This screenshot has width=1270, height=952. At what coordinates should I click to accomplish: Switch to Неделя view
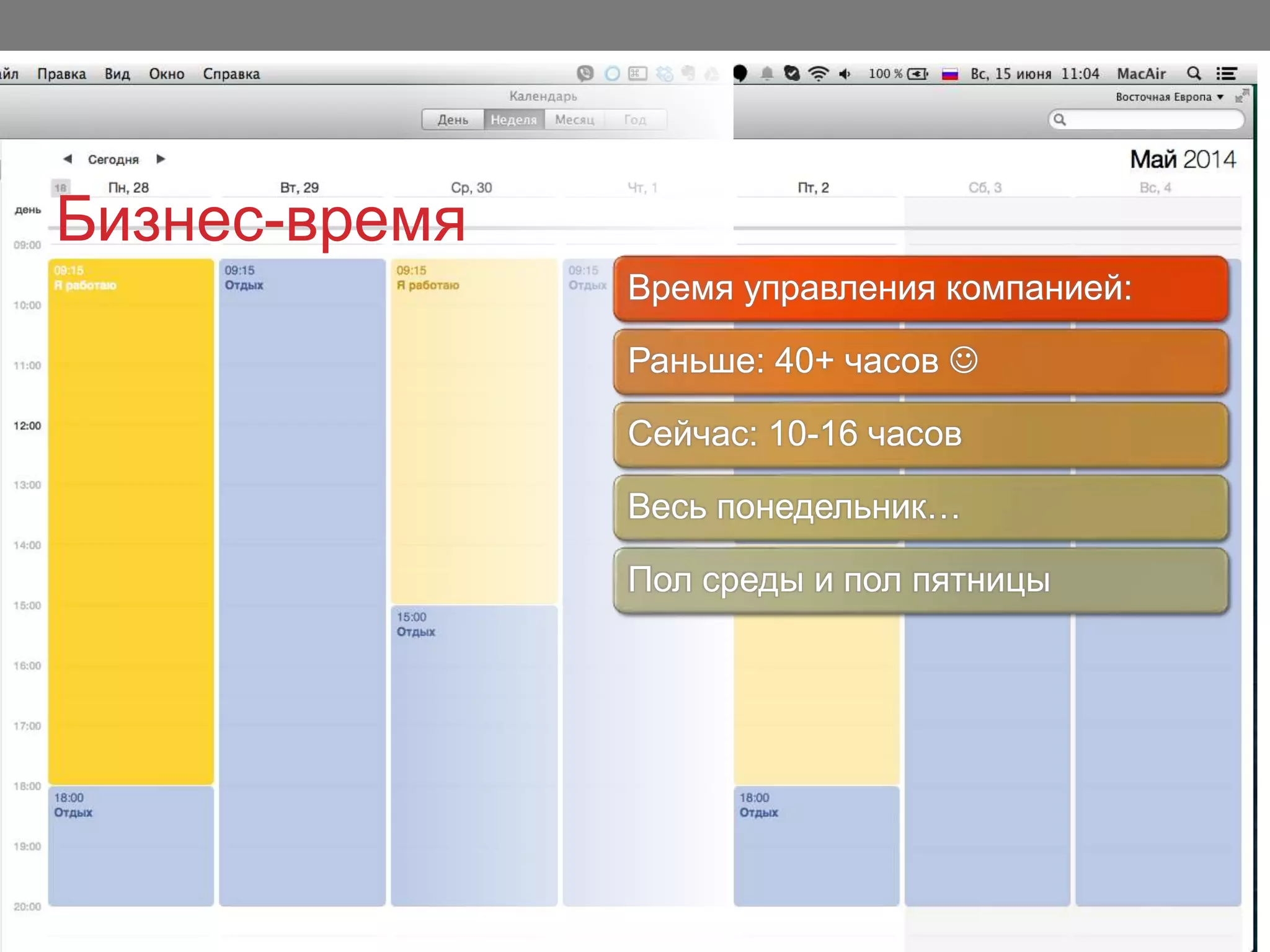point(513,120)
